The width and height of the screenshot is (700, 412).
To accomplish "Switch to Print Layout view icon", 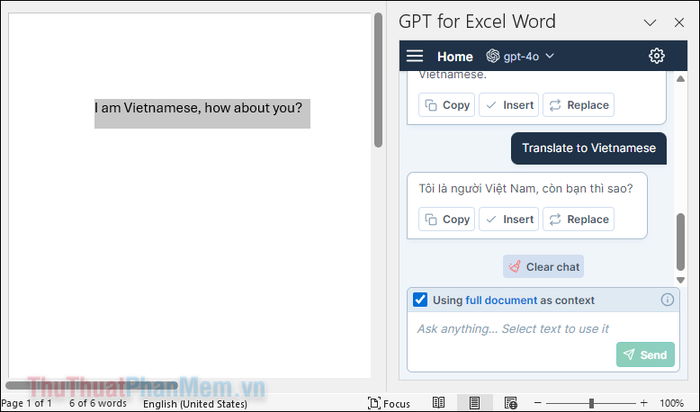I will click(475, 403).
